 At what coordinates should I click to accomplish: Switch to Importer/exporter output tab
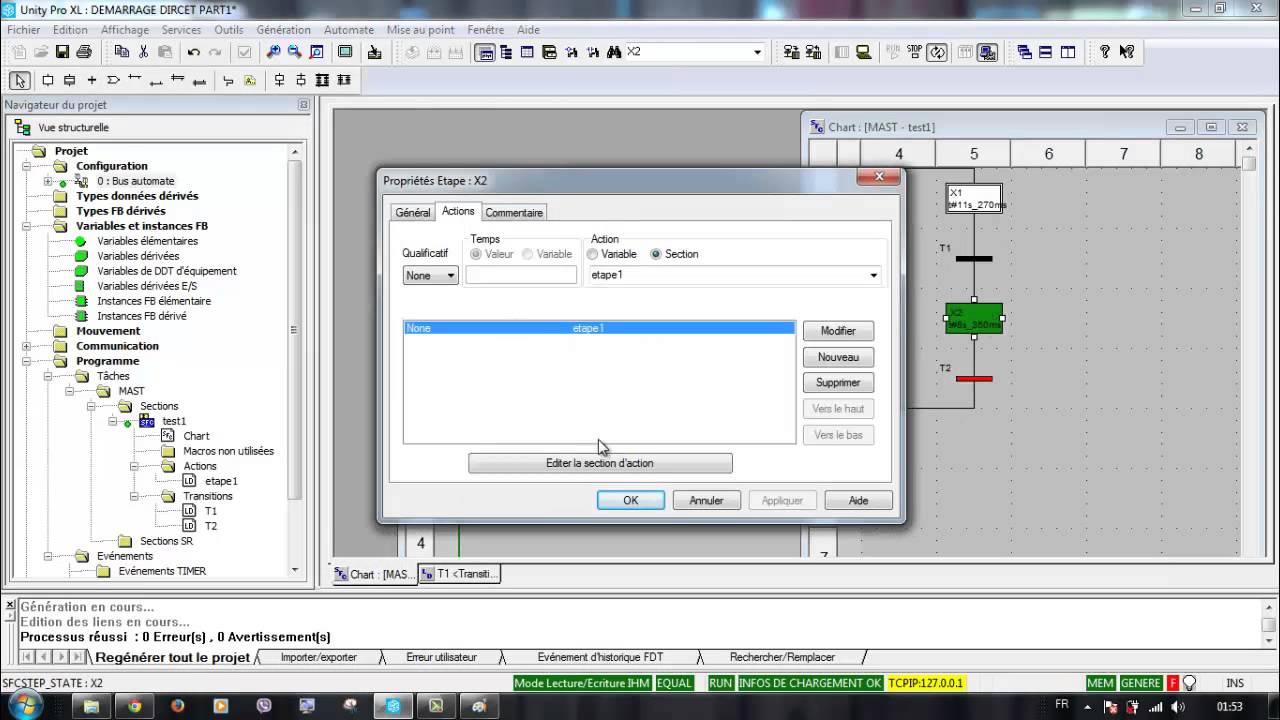pos(318,657)
